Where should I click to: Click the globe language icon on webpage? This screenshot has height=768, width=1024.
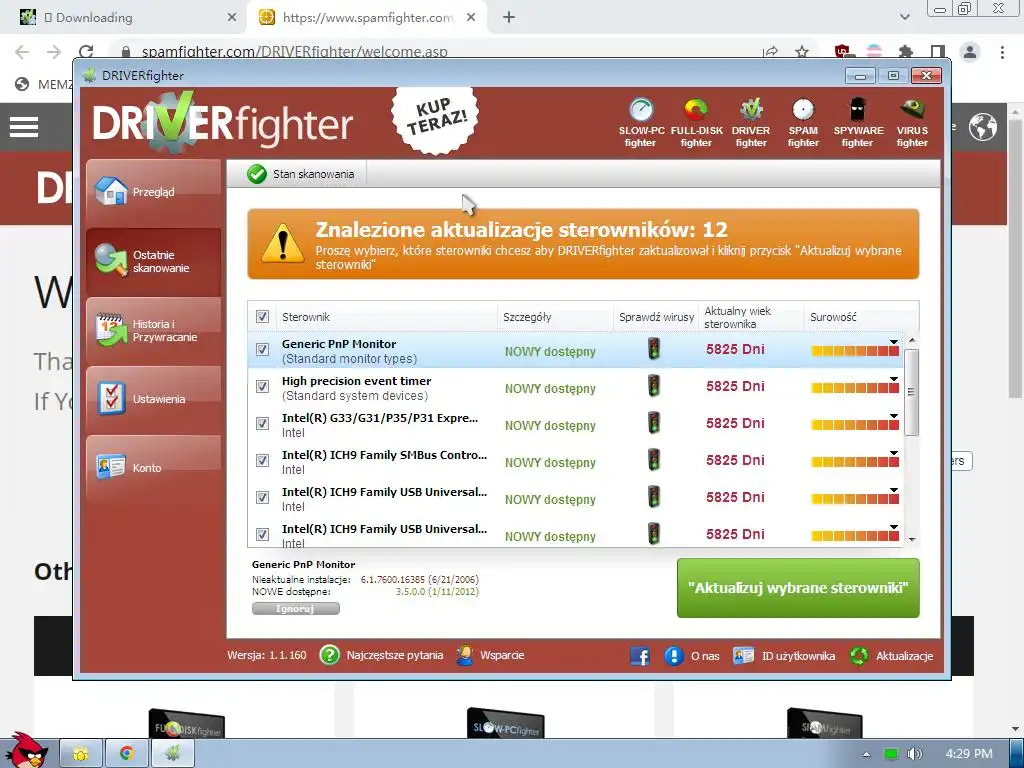(983, 127)
